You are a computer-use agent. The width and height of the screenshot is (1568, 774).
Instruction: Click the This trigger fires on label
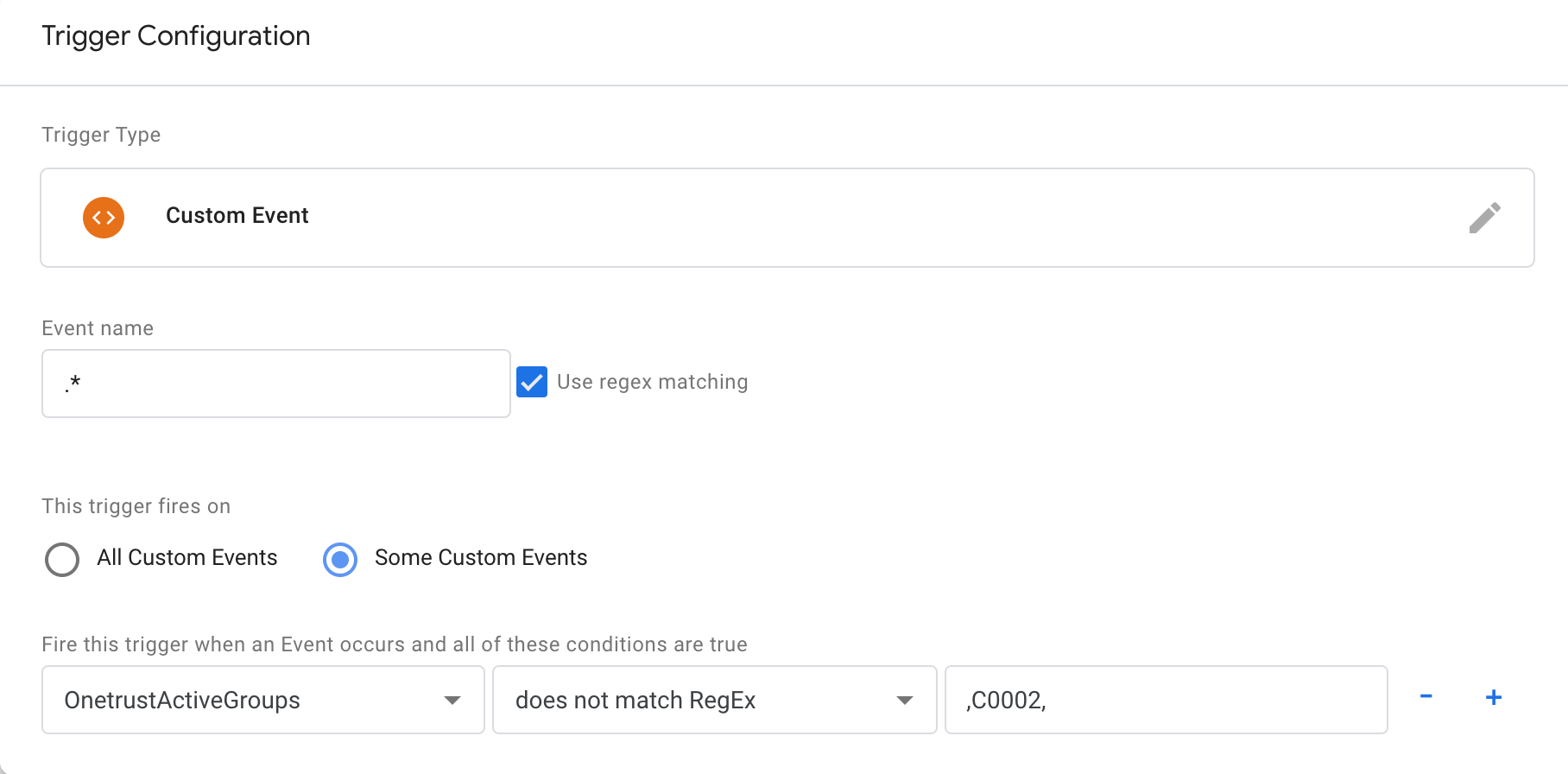[x=136, y=506]
